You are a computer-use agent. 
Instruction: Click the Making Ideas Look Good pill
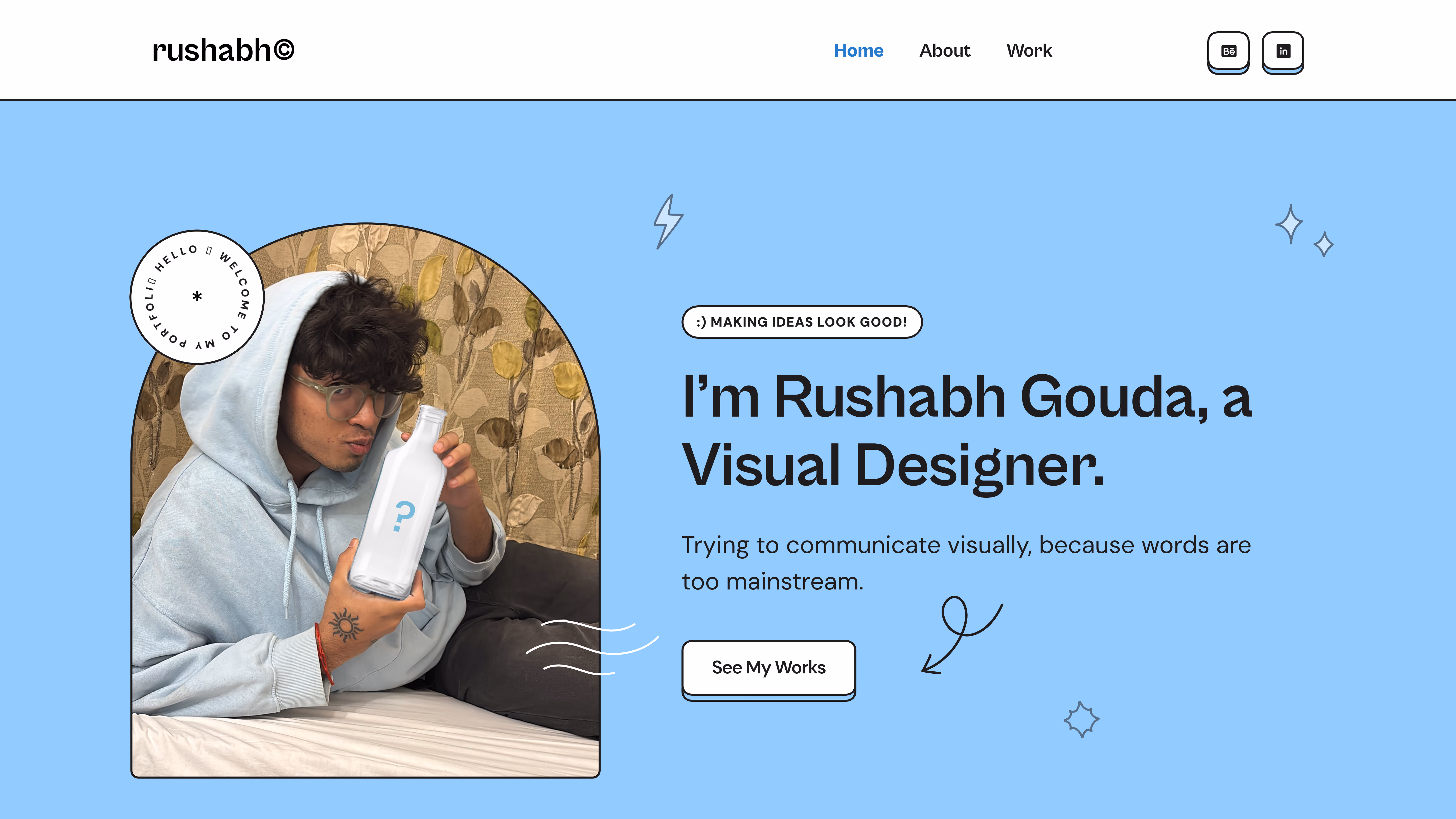[802, 322]
